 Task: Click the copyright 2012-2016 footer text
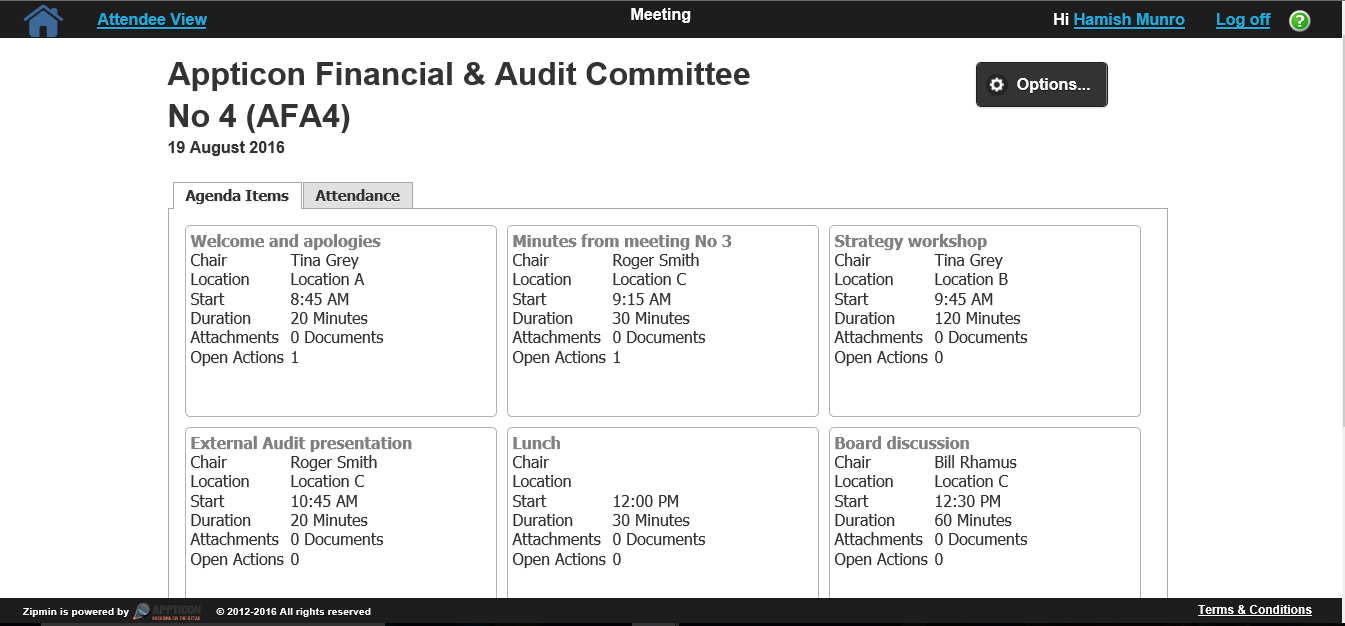294,612
